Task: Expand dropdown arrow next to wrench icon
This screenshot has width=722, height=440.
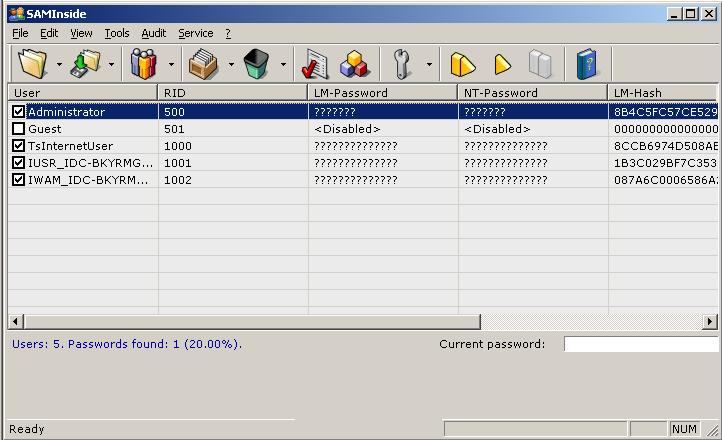Action: pyautogui.click(x=429, y=64)
